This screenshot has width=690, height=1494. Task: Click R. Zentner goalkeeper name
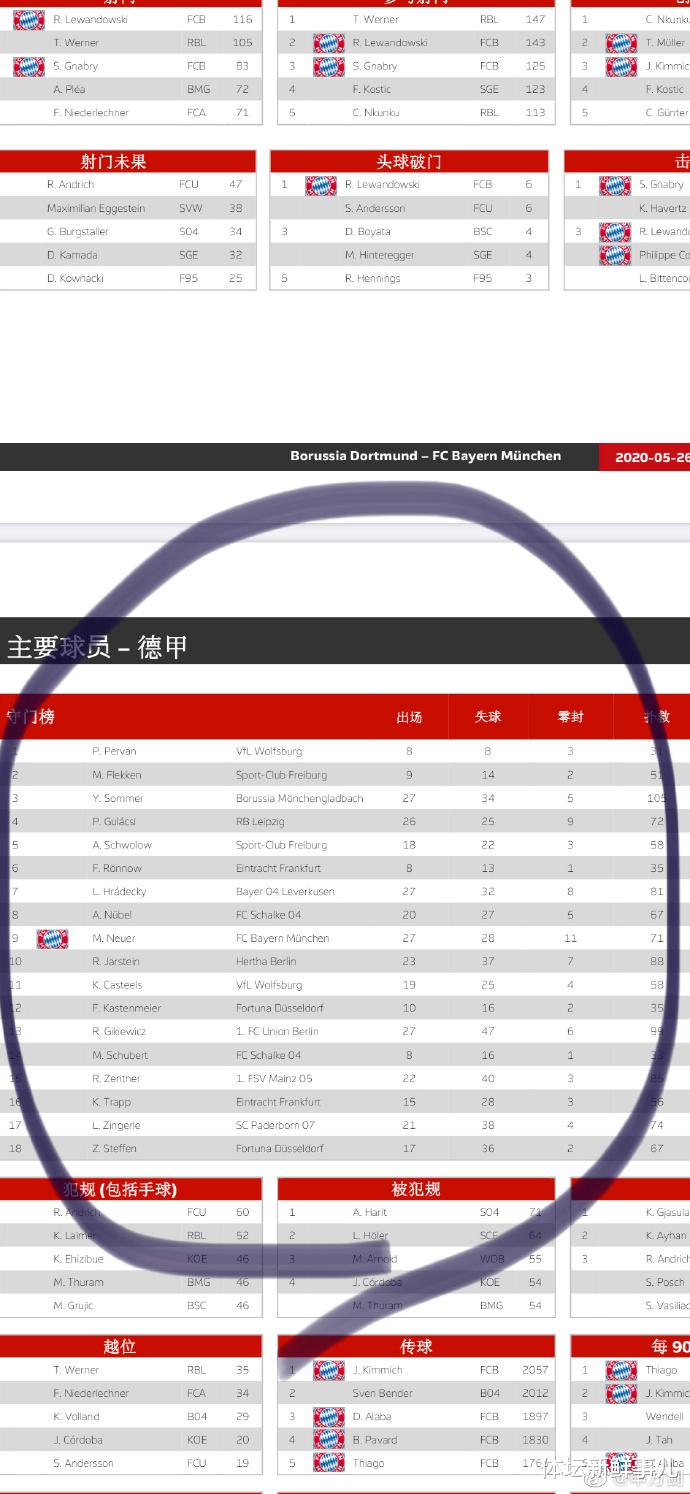[116, 1078]
